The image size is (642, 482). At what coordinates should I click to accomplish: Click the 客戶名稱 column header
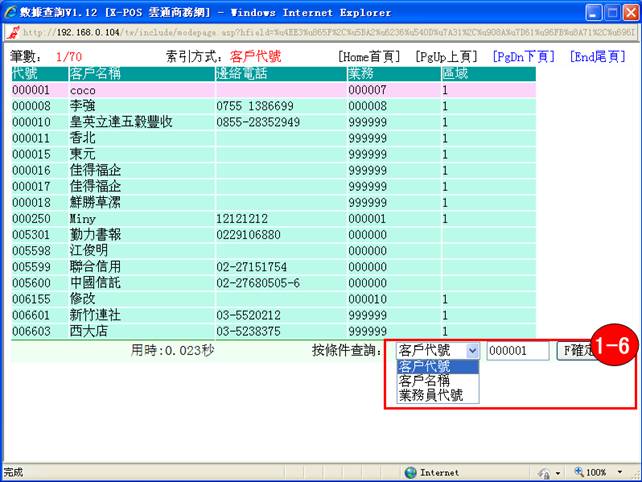coord(96,74)
